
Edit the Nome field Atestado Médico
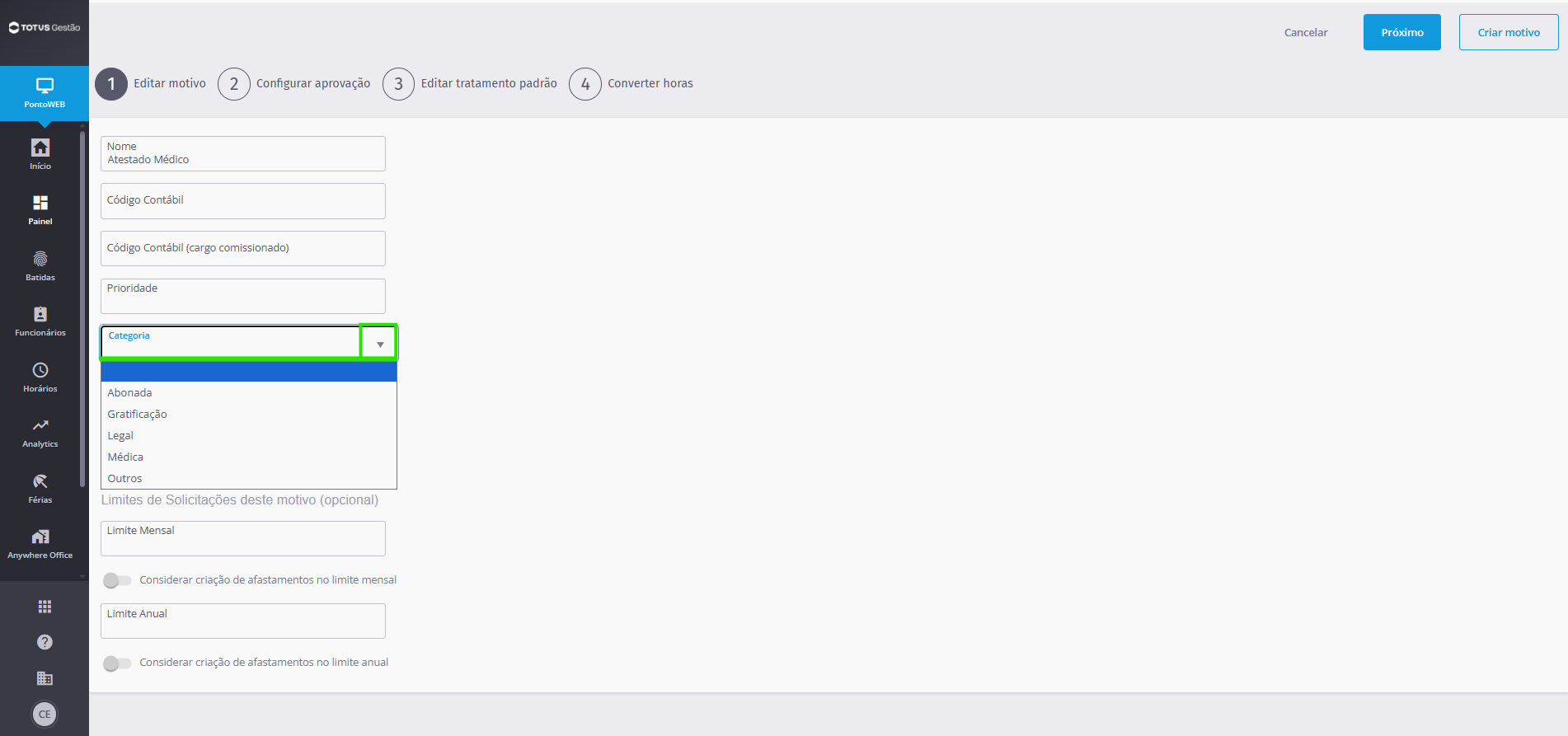243,153
